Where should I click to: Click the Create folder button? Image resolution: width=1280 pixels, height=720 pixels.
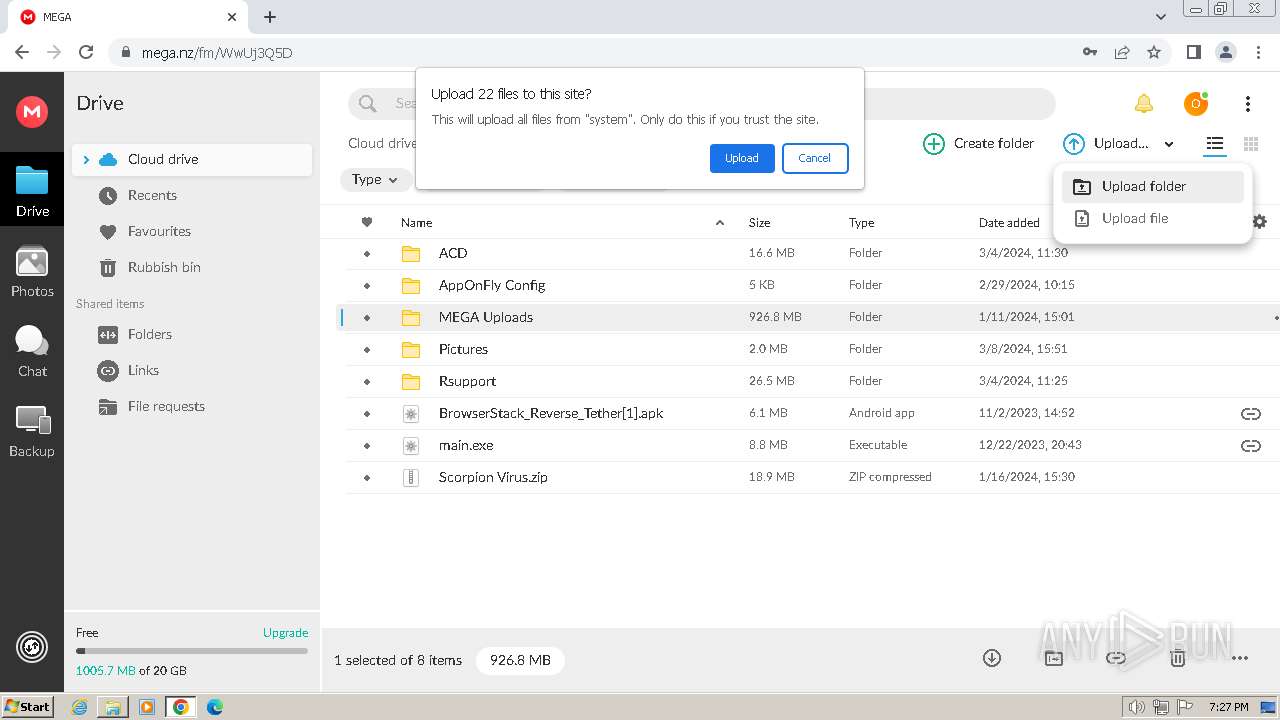click(x=978, y=144)
